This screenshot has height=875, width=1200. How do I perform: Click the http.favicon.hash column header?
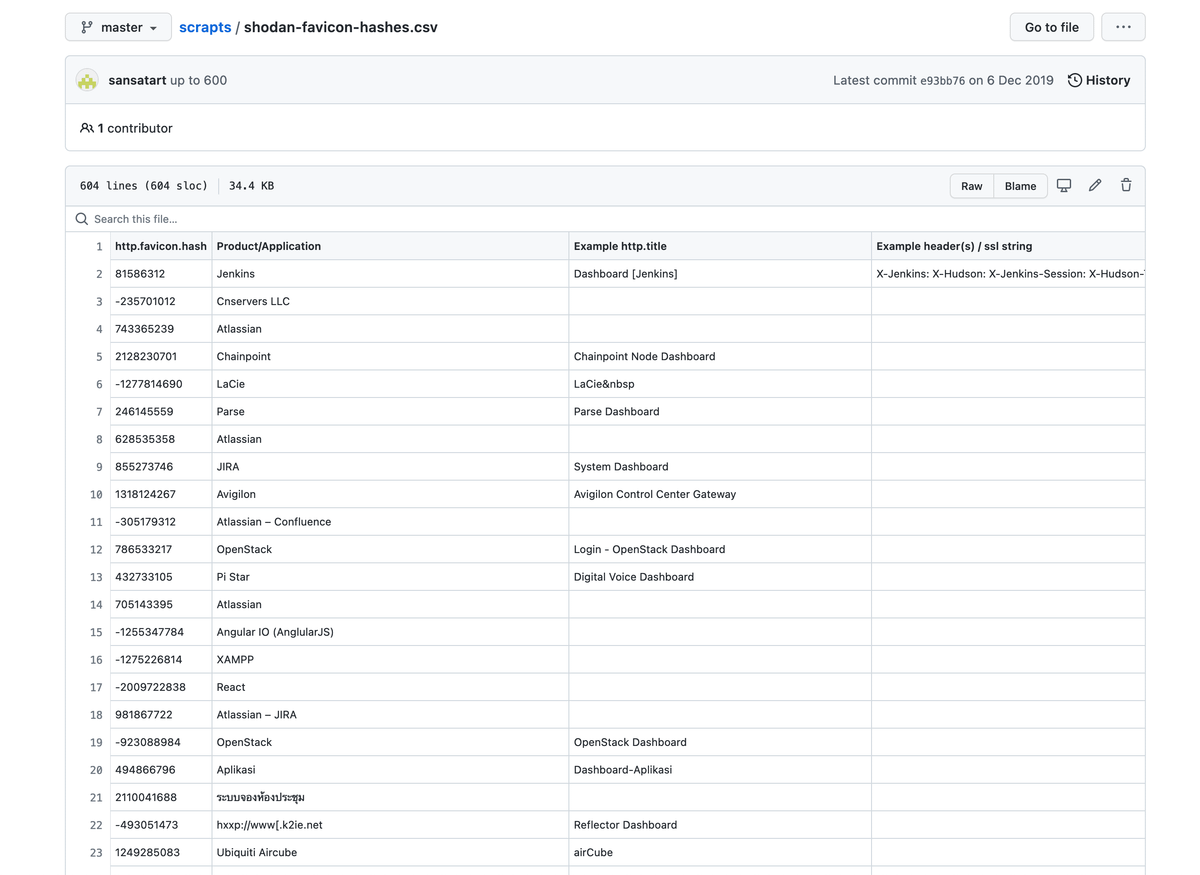[x=161, y=246]
